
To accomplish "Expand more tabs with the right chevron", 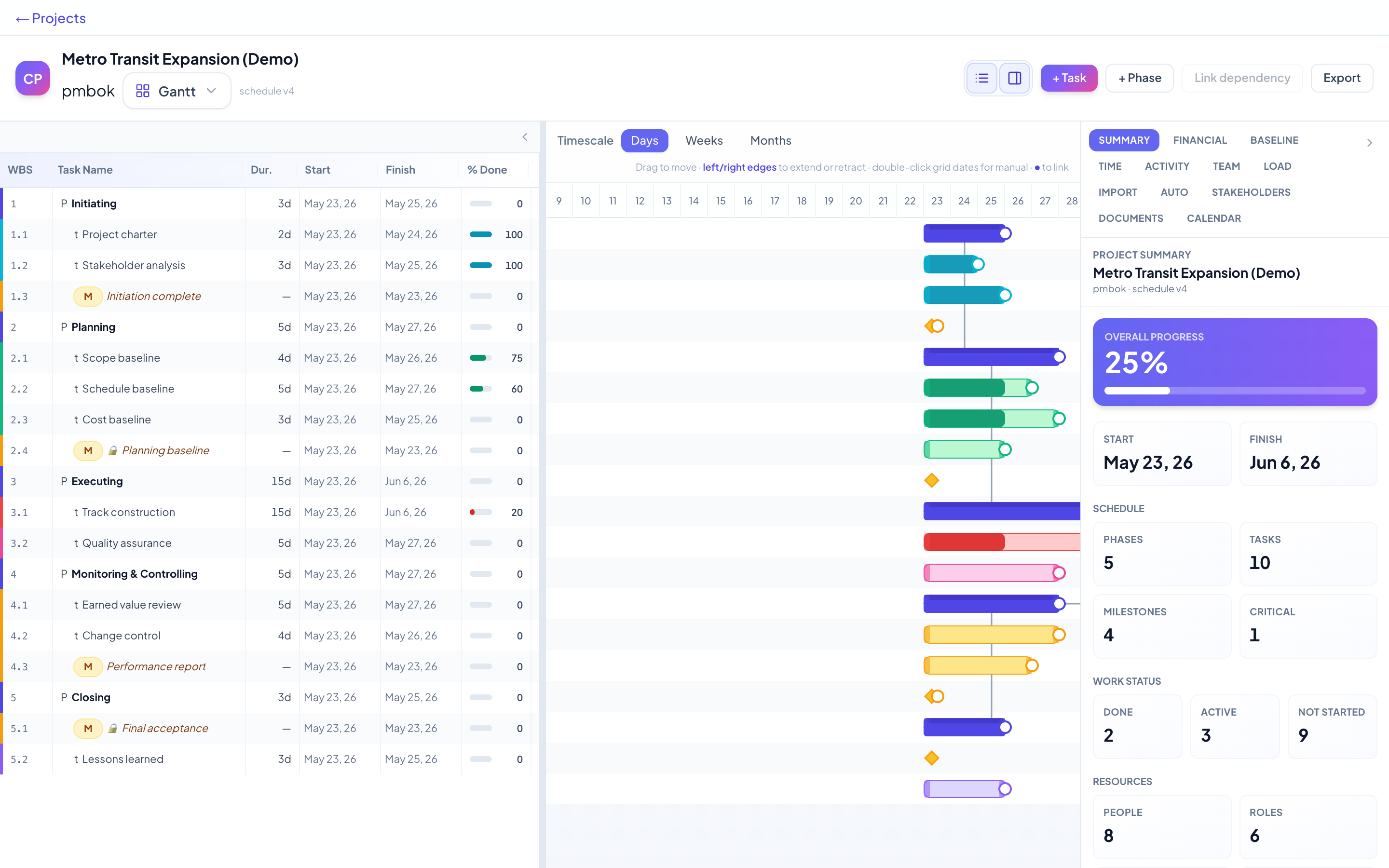I will (1369, 142).
